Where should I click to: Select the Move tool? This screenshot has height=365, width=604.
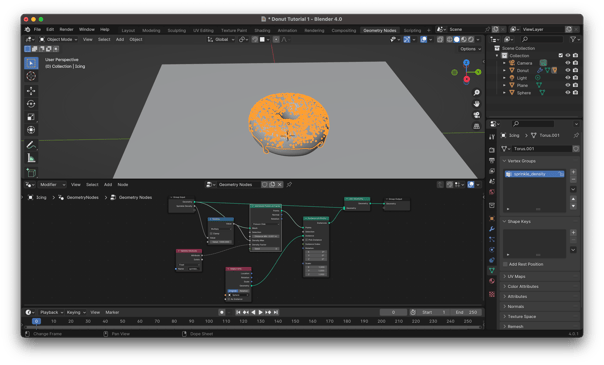point(31,91)
